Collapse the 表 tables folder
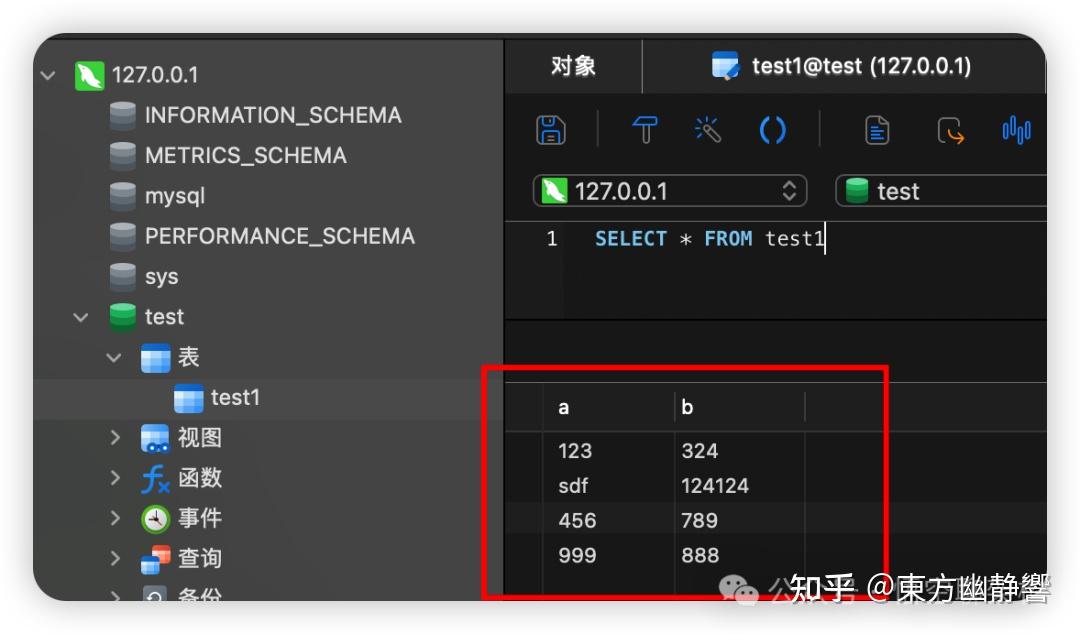 click(114, 358)
